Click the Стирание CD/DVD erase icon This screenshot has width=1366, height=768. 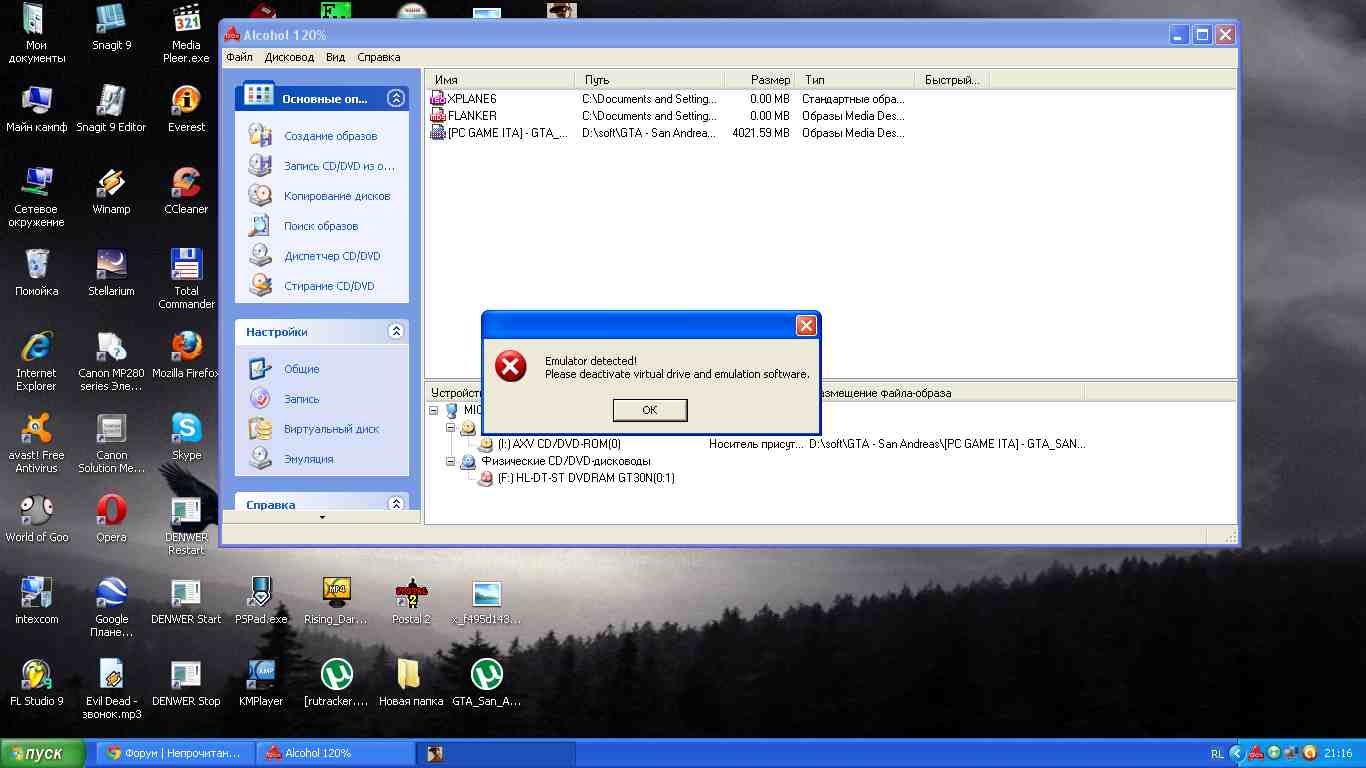coord(260,286)
